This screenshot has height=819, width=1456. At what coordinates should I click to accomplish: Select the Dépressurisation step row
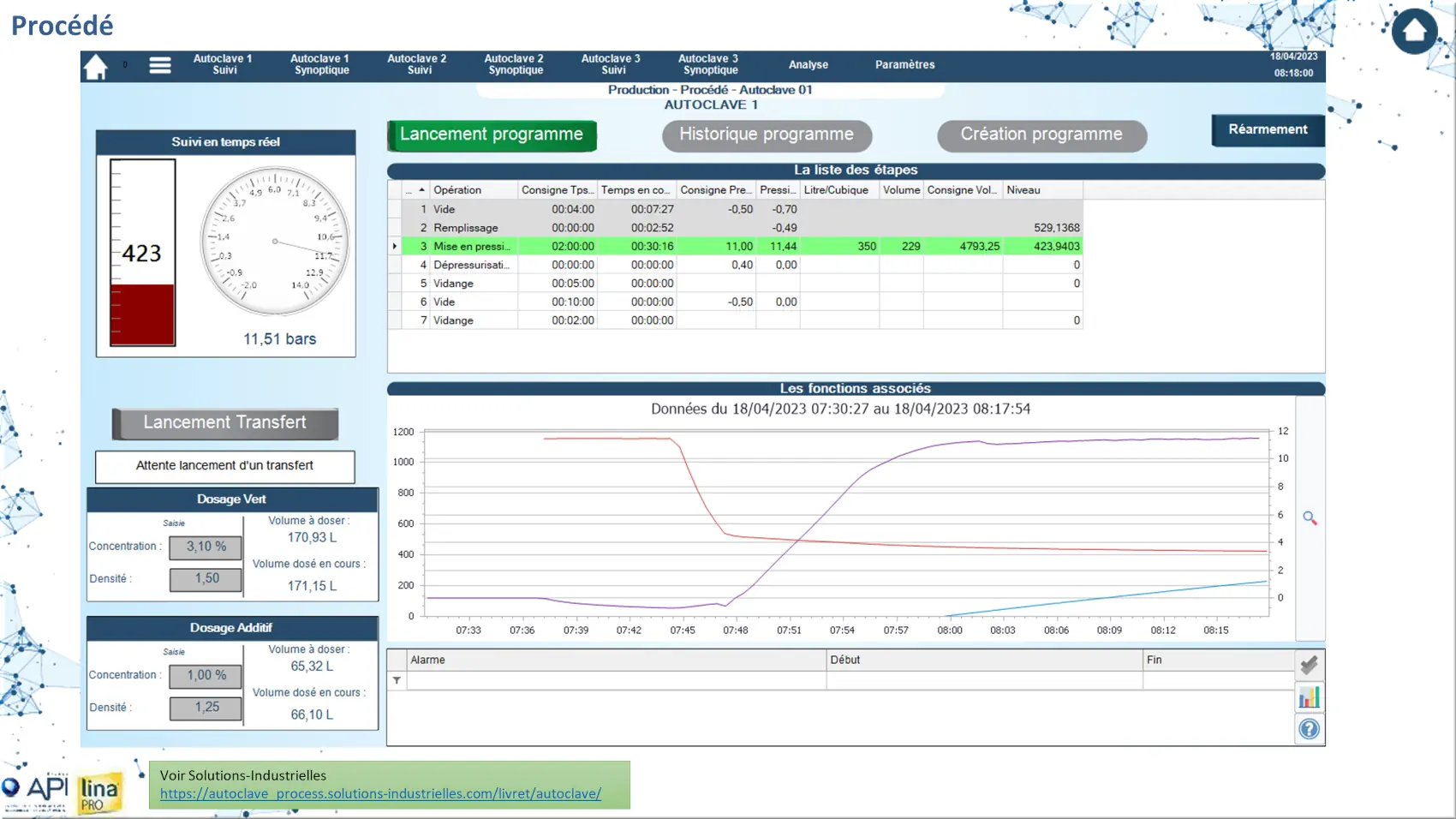(x=471, y=266)
